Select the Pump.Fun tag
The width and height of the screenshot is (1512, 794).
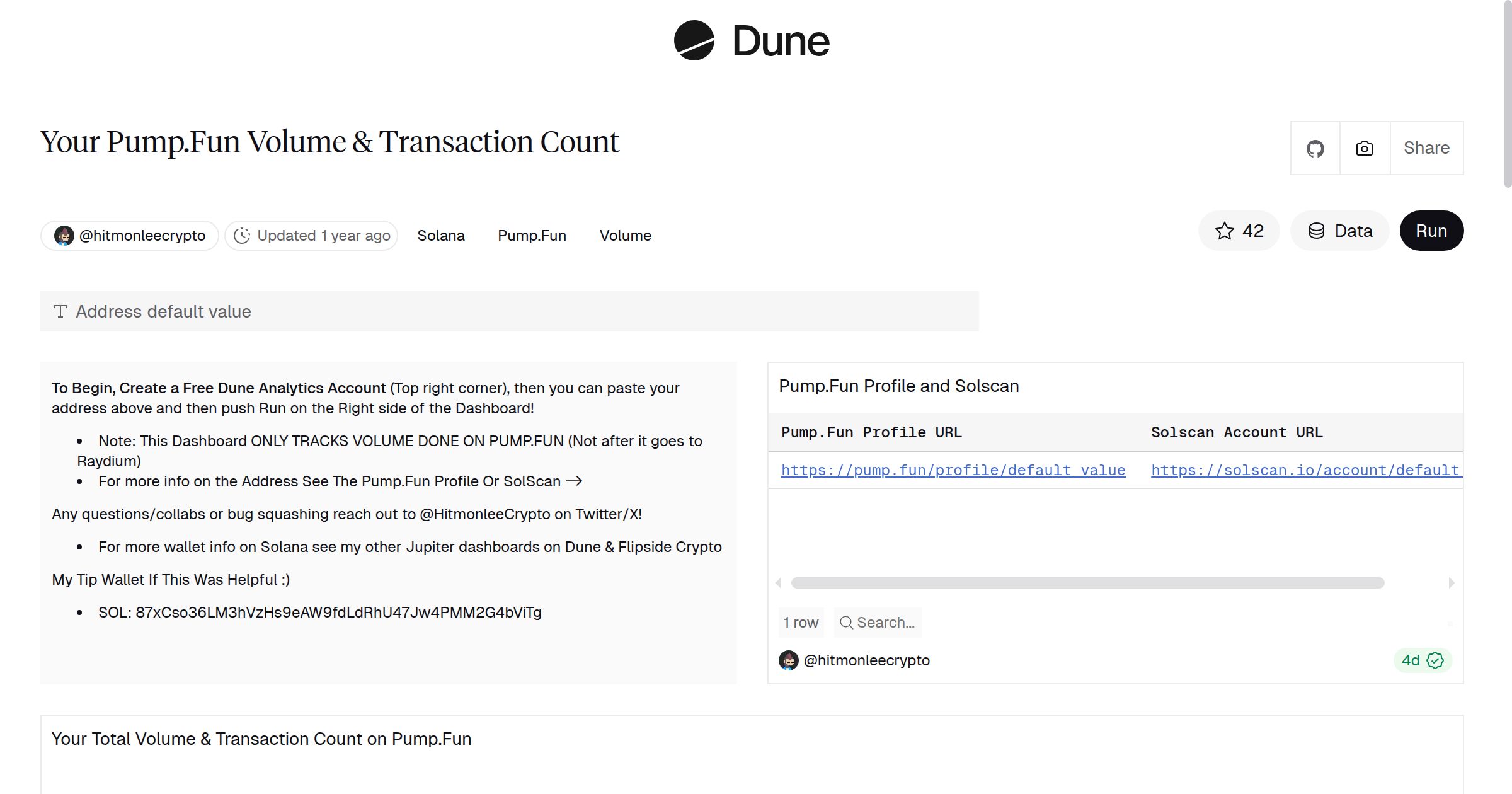point(532,235)
